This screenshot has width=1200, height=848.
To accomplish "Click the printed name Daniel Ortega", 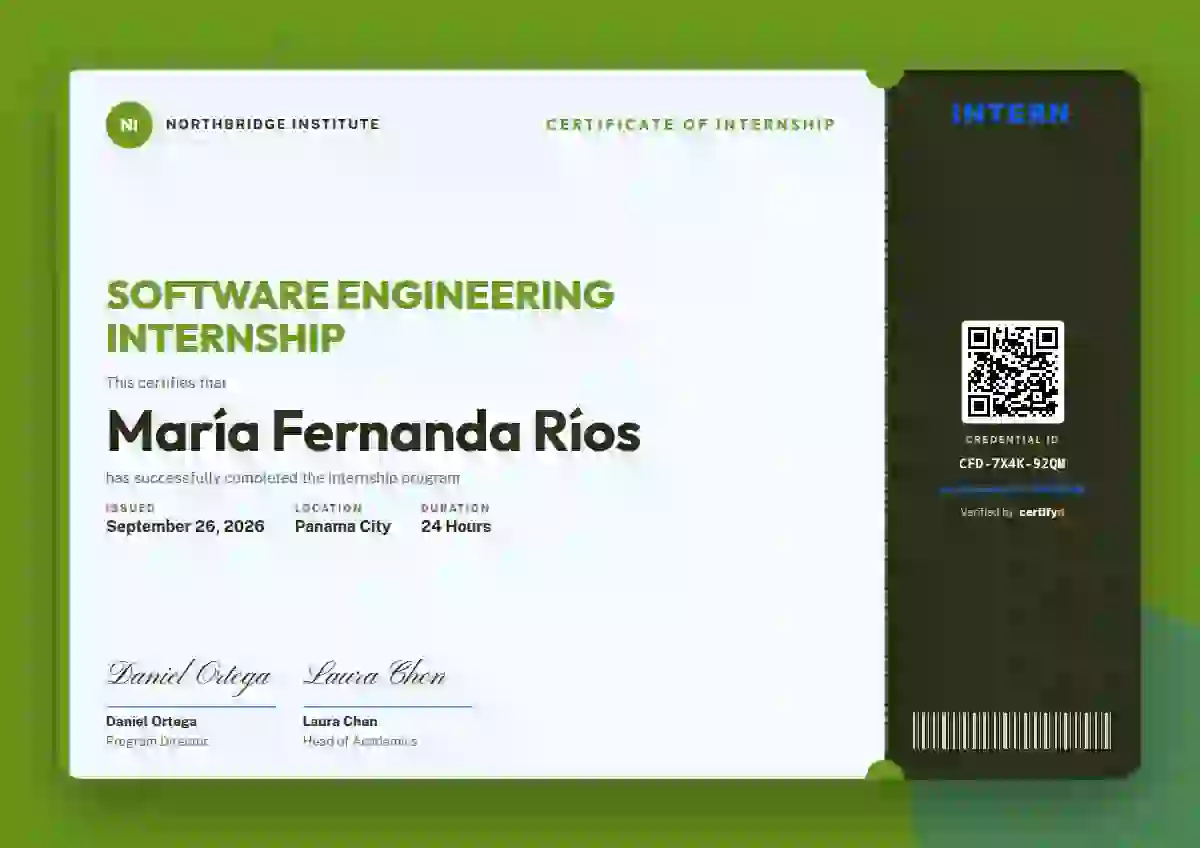I will click(x=151, y=721).
